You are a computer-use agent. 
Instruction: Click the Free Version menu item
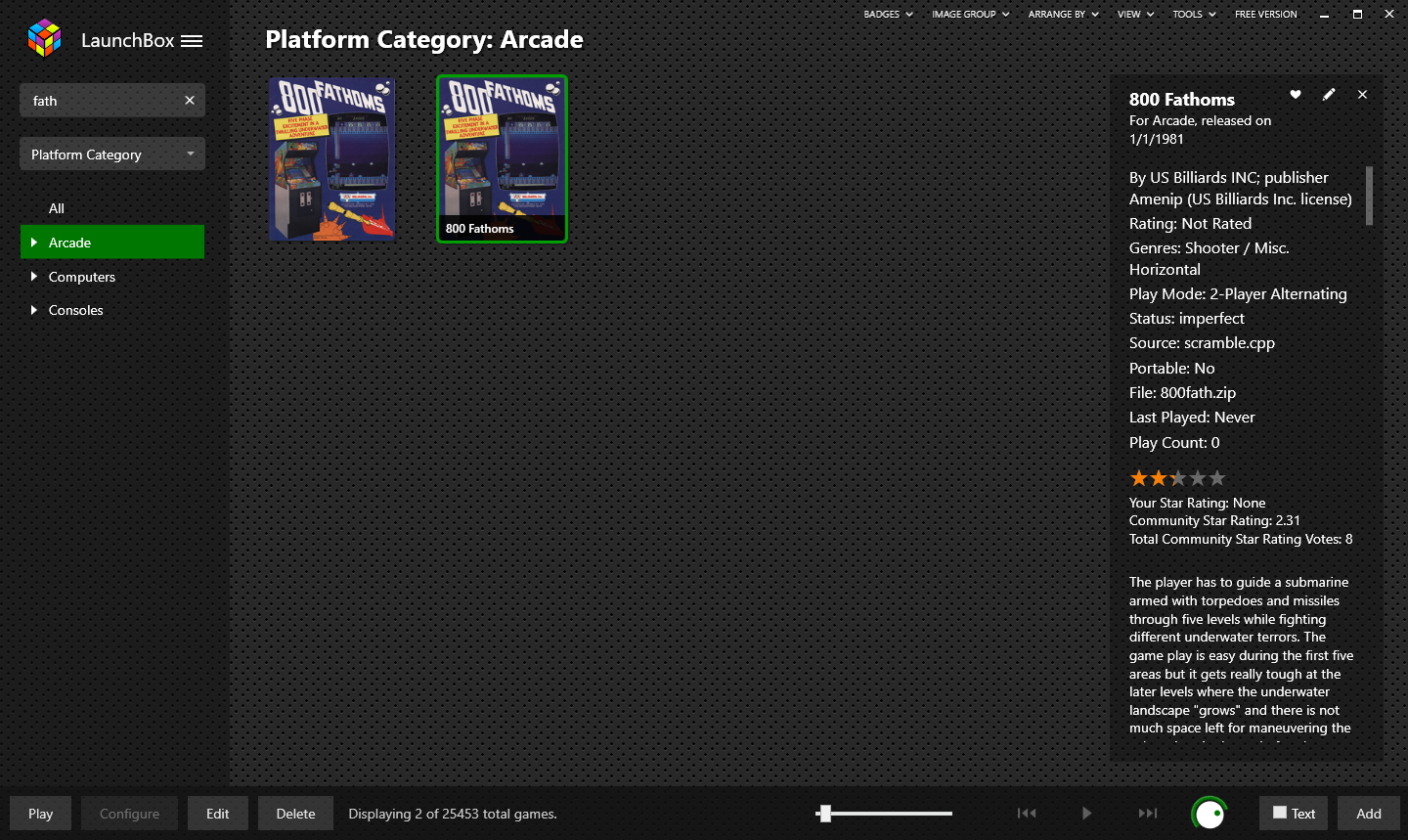tap(1265, 14)
